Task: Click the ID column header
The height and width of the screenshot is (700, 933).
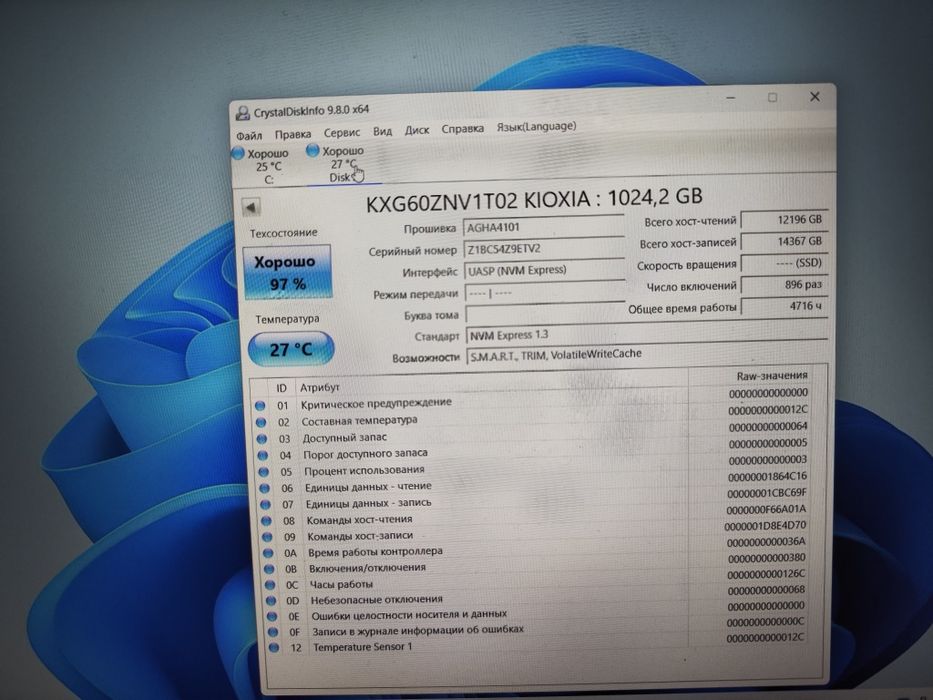Action: [281, 388]
